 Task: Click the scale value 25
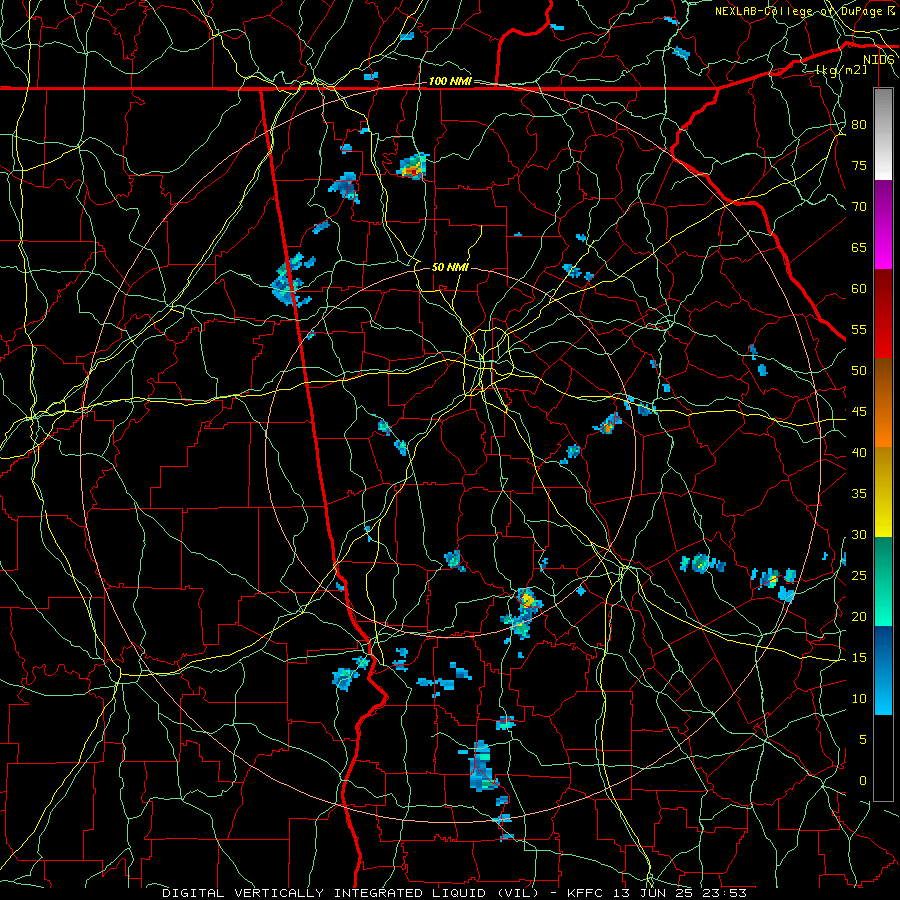859,576
